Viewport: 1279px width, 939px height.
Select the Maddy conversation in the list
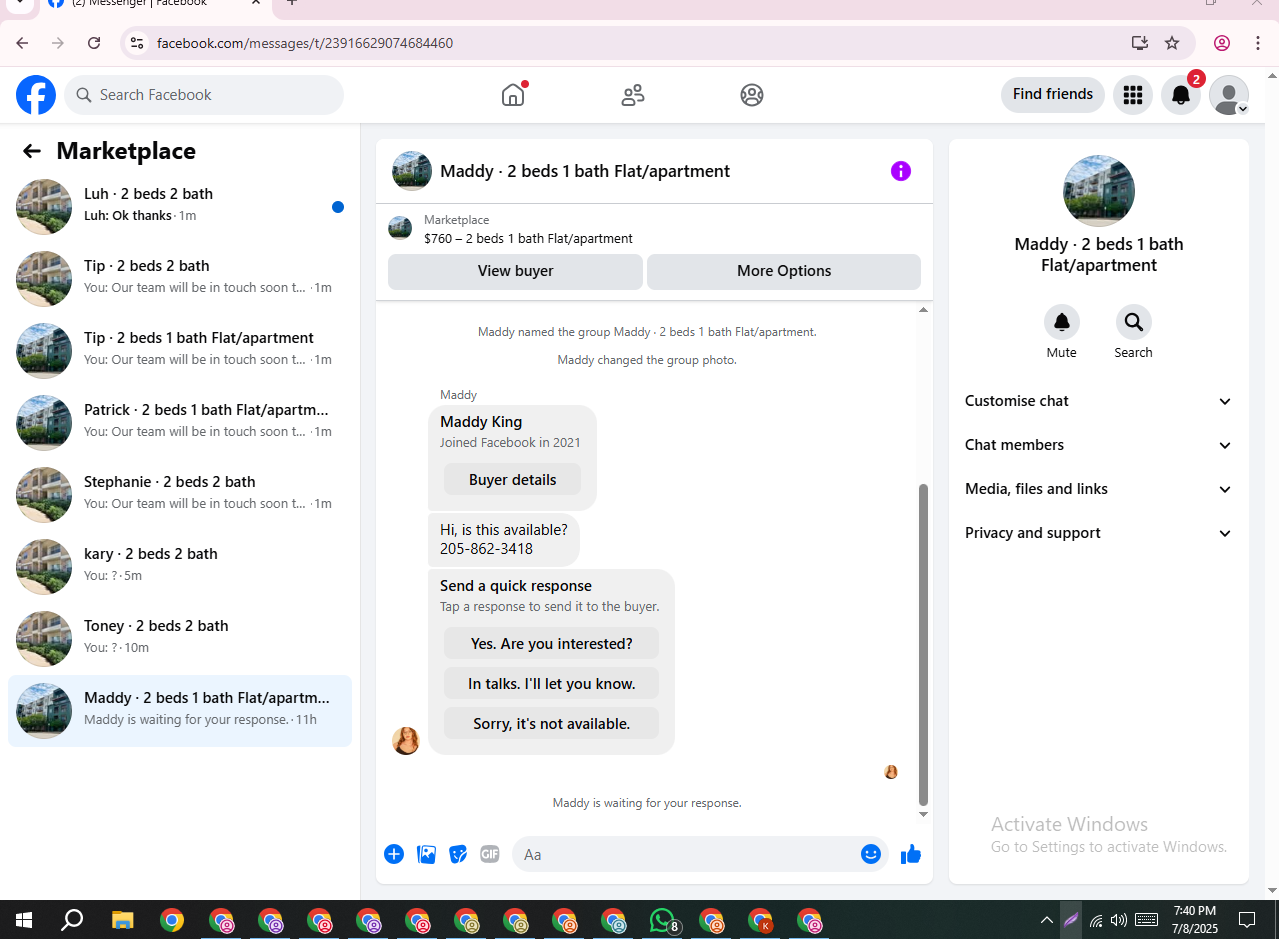pos(180,711)
